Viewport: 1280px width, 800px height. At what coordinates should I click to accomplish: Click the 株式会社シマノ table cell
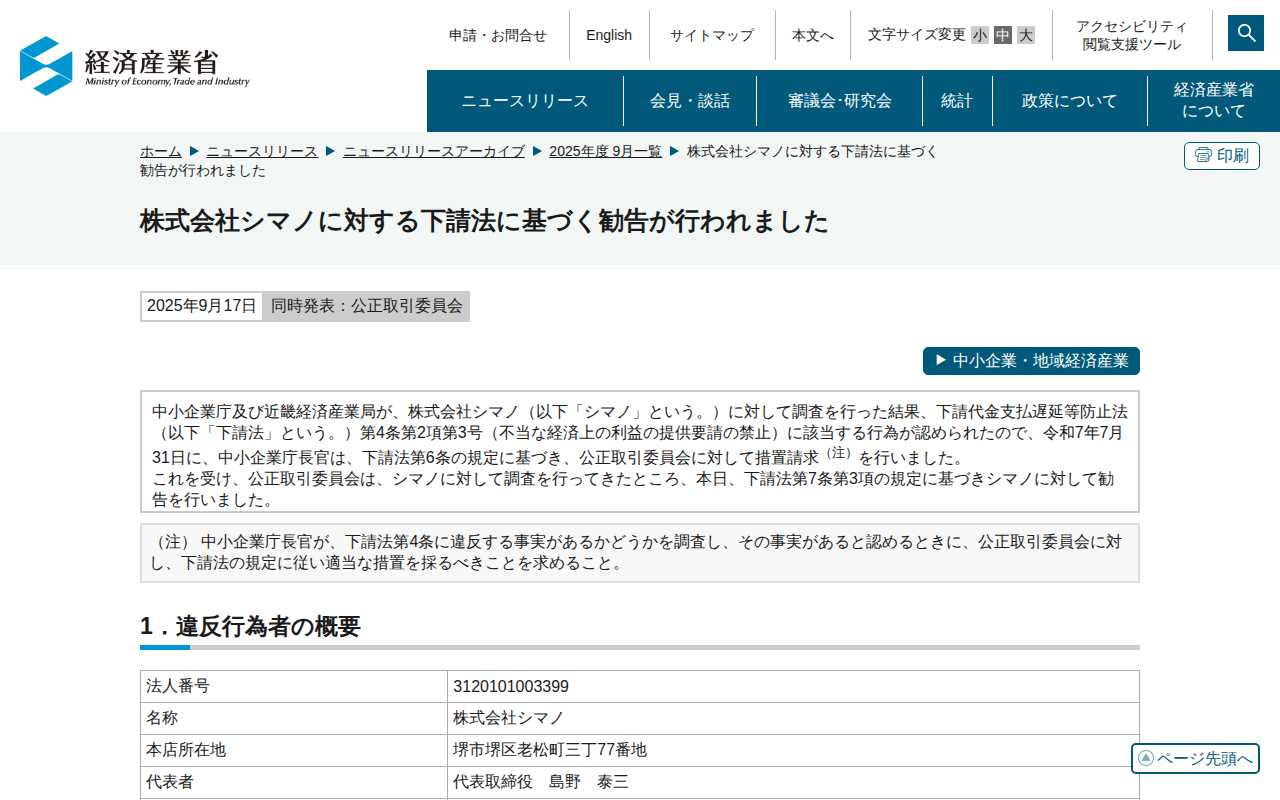click(793, 718)
